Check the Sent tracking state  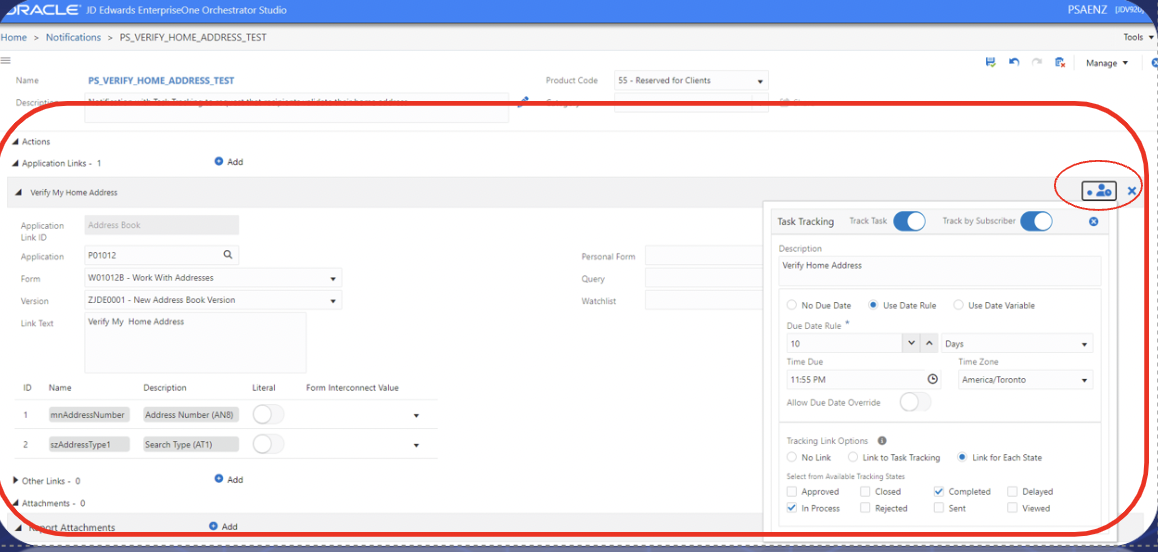pyautogui.click(x=939, y=508)
